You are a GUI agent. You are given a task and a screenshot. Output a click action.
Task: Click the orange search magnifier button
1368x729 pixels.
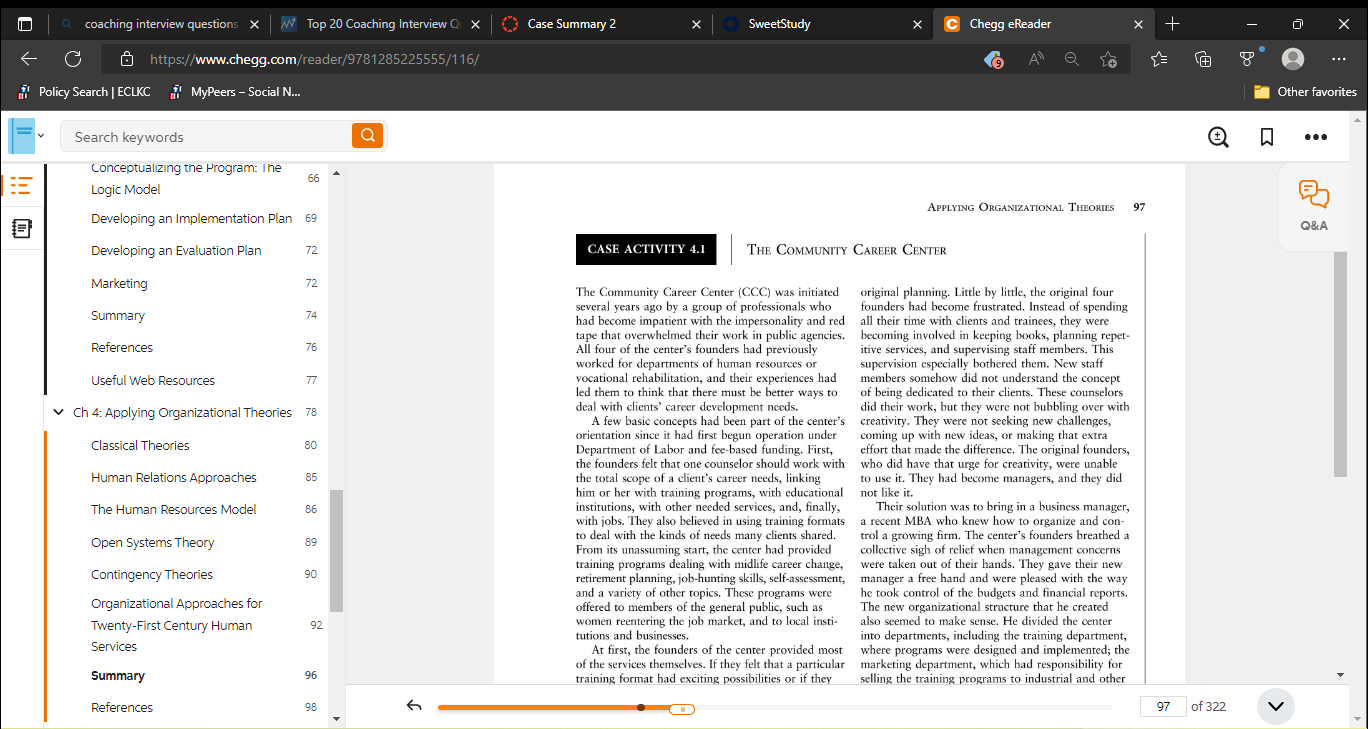pyautogui.click(x=367, y=136)
